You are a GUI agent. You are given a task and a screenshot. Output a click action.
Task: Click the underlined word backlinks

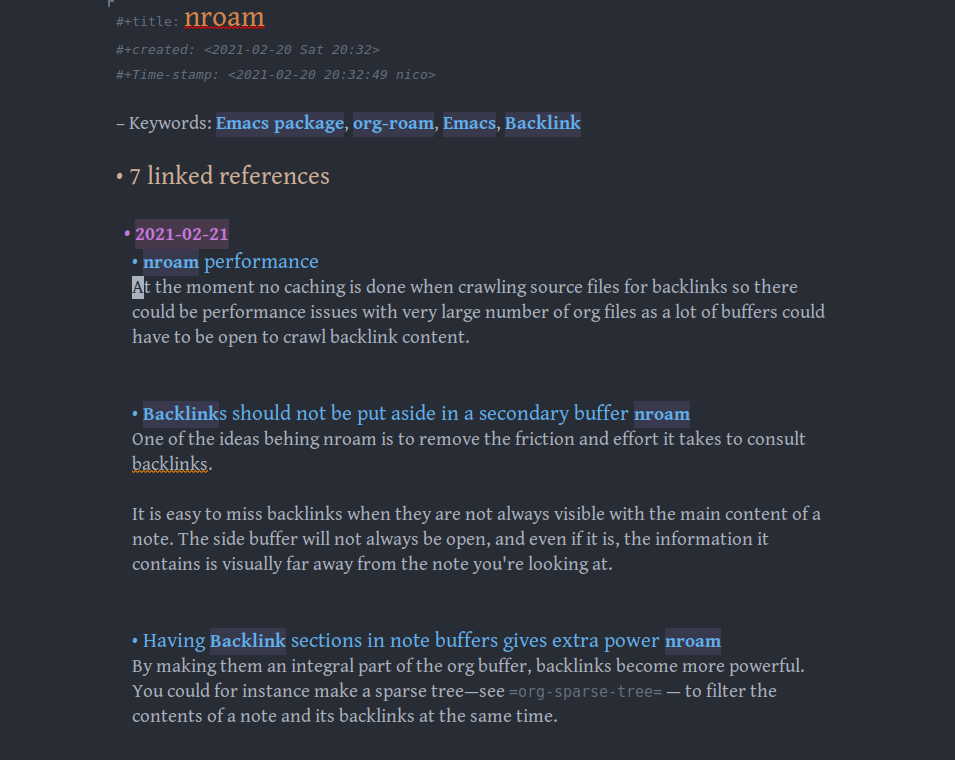click(170, 465)
